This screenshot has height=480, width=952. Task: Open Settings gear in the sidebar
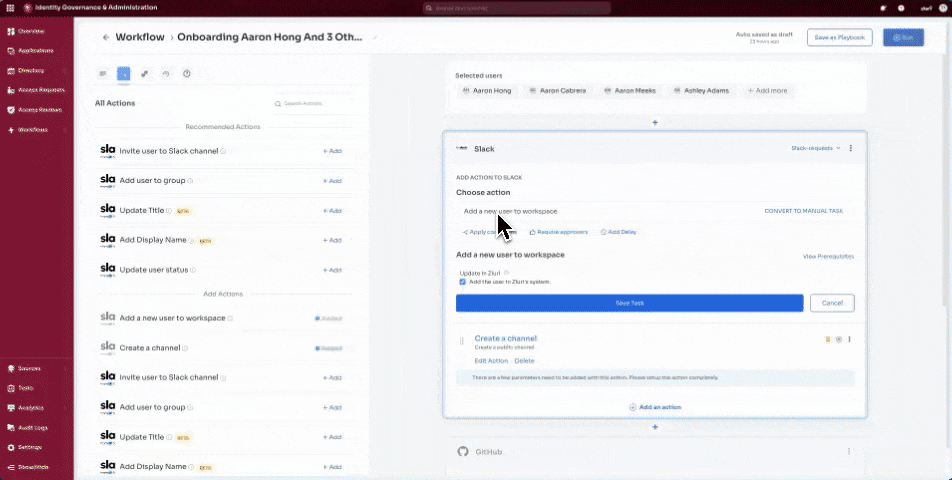coord(24,447)
